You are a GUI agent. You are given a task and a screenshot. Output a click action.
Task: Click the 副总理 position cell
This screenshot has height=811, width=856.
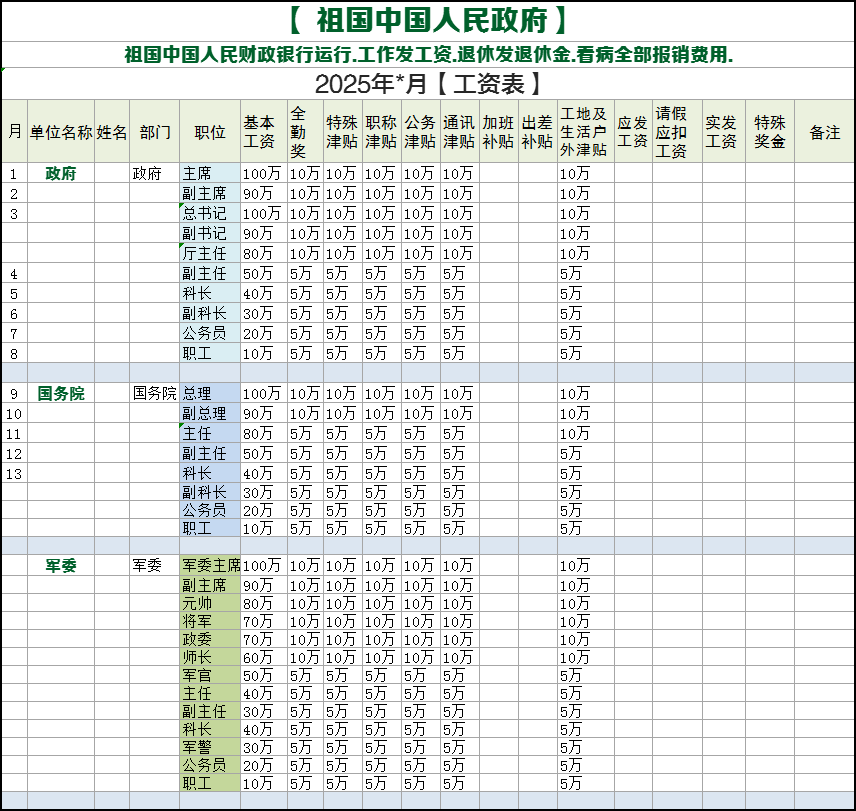(x=210, y=413)
